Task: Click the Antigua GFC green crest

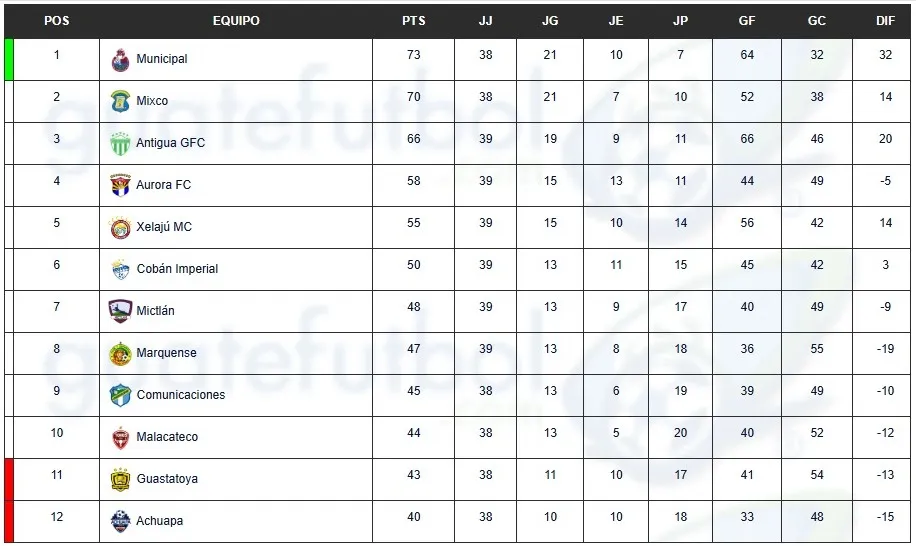Action: click(120, 144)
